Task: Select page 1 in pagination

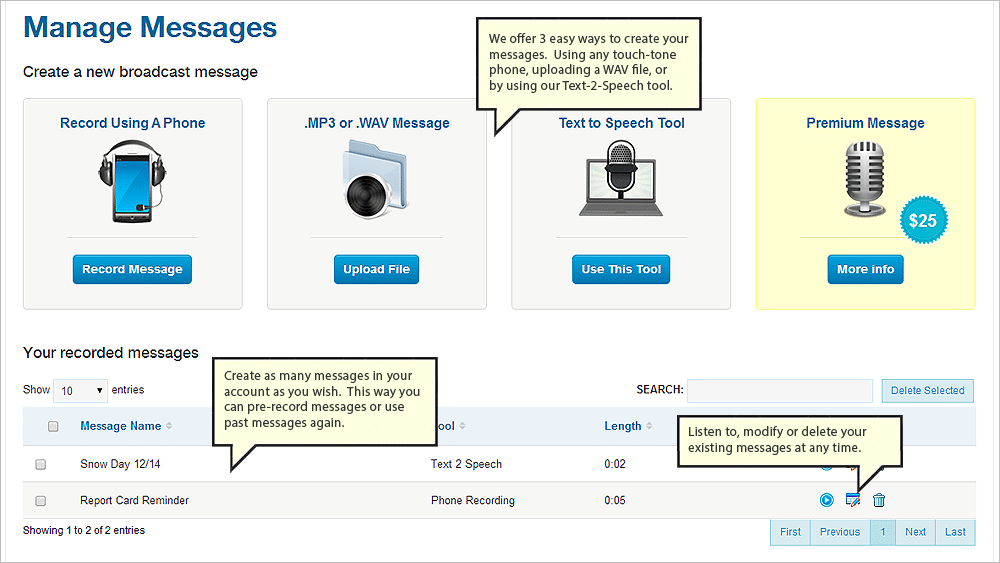Action: [883, 532]
